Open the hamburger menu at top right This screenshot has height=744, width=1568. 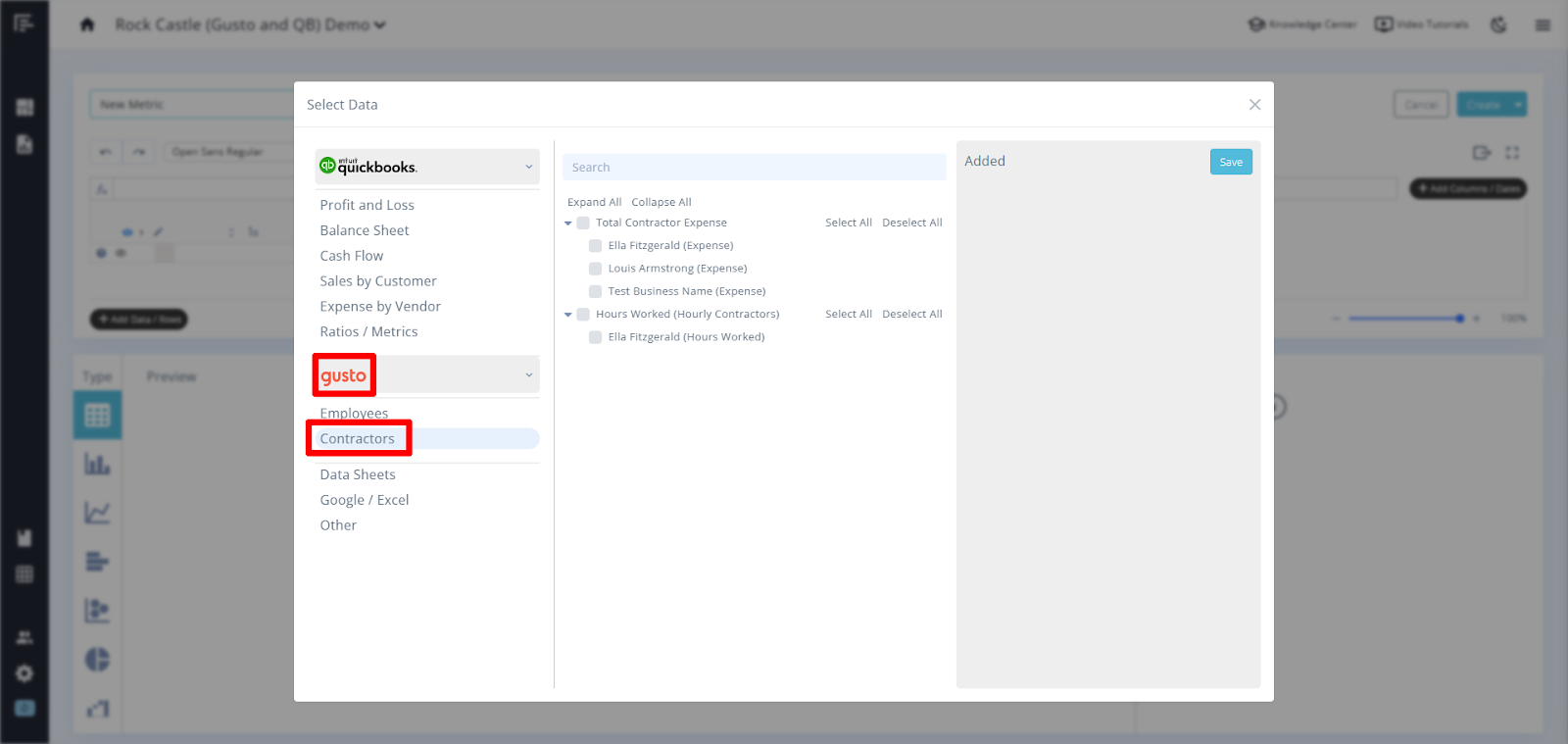1543,25
